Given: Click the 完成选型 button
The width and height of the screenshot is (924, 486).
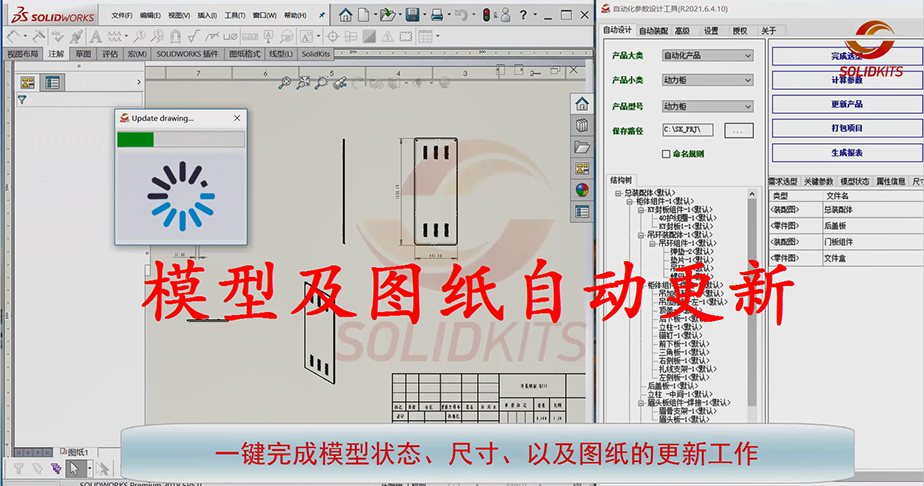Looking at the screenshot, I should coord(847,56).
